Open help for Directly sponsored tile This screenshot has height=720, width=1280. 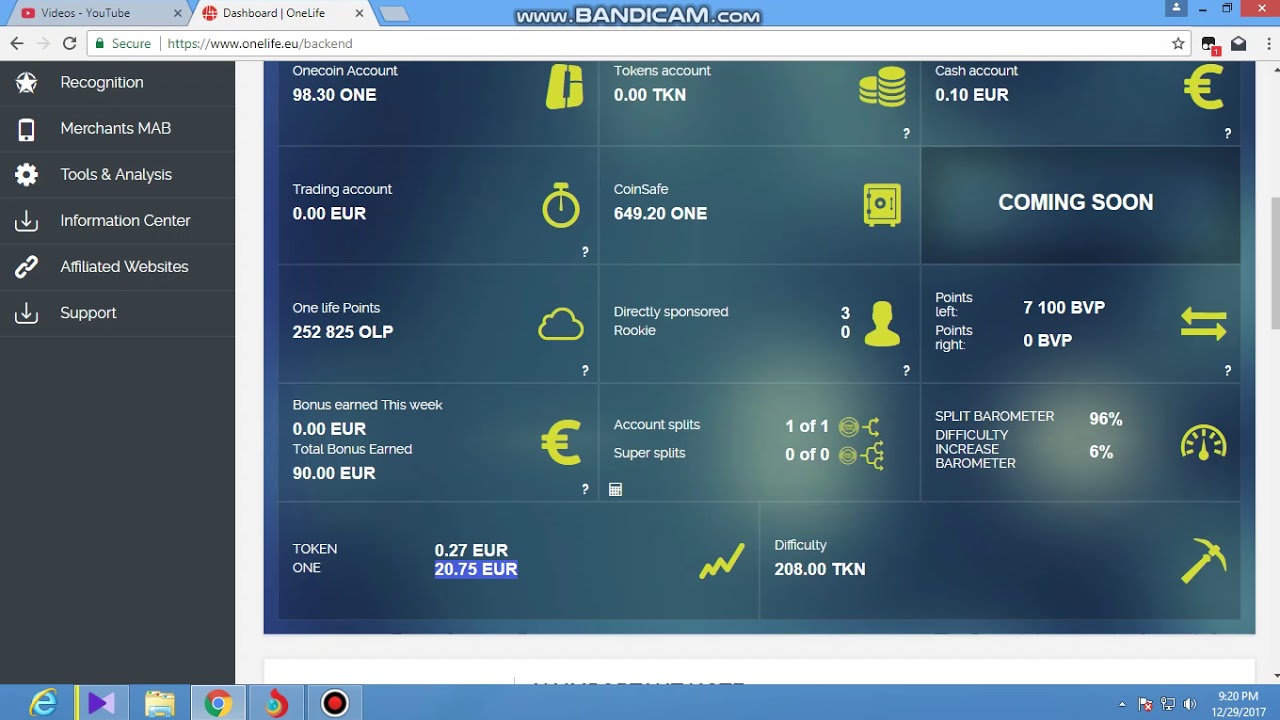click(906, 370)
